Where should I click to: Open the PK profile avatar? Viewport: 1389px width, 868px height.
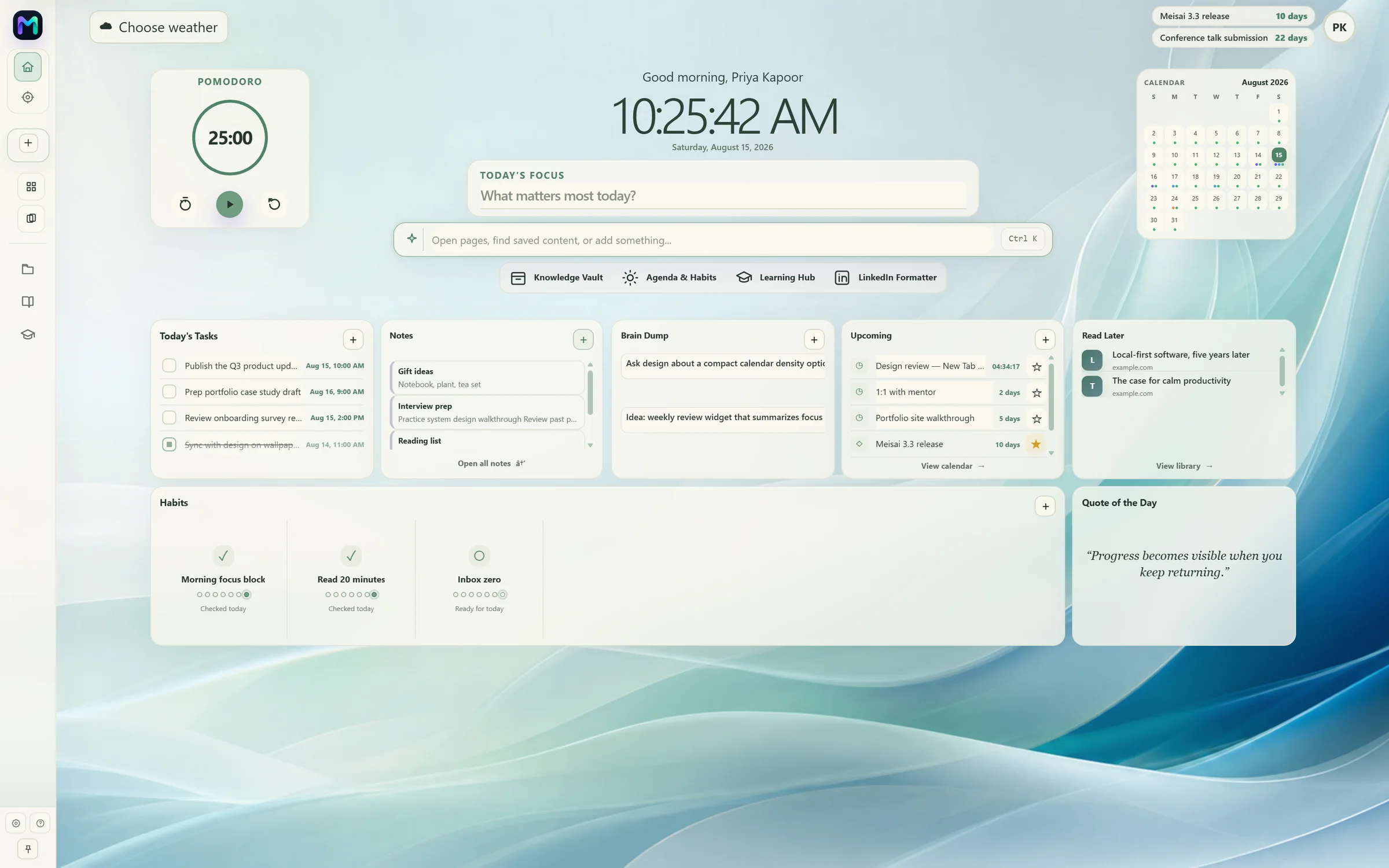[x=1339, y=27]
